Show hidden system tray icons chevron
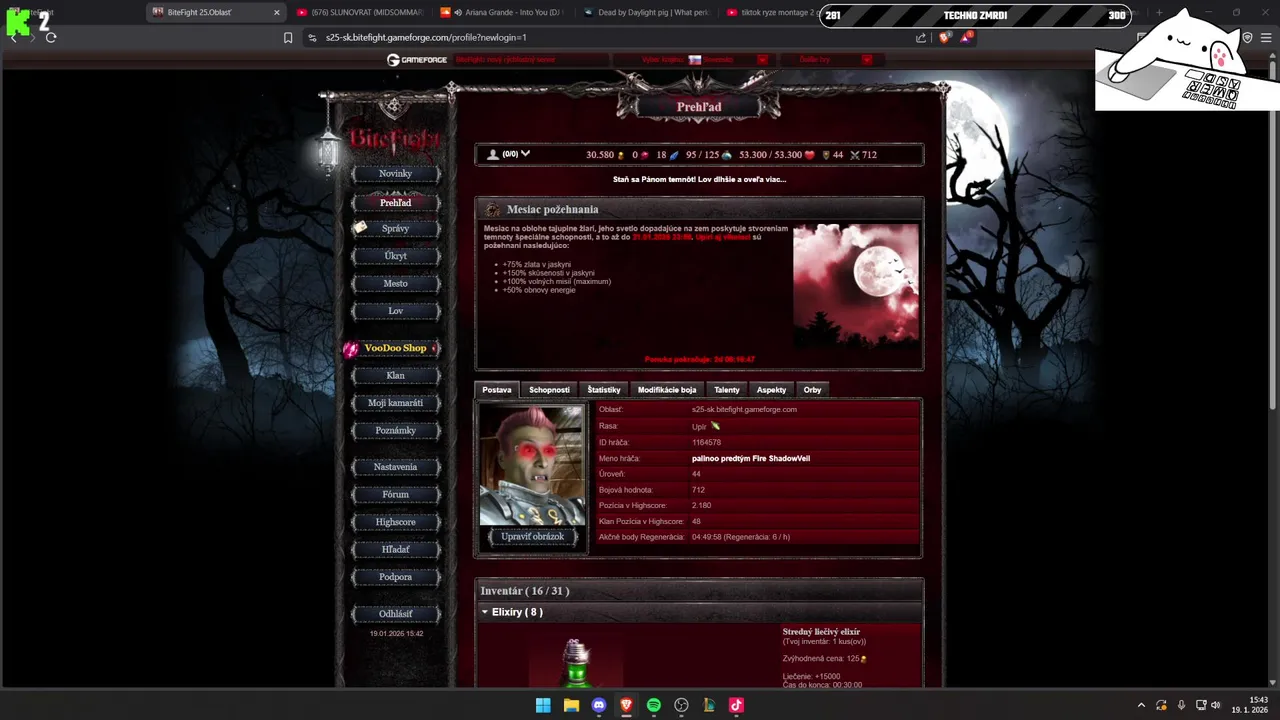The image size is (1280, 720). 1141,705
